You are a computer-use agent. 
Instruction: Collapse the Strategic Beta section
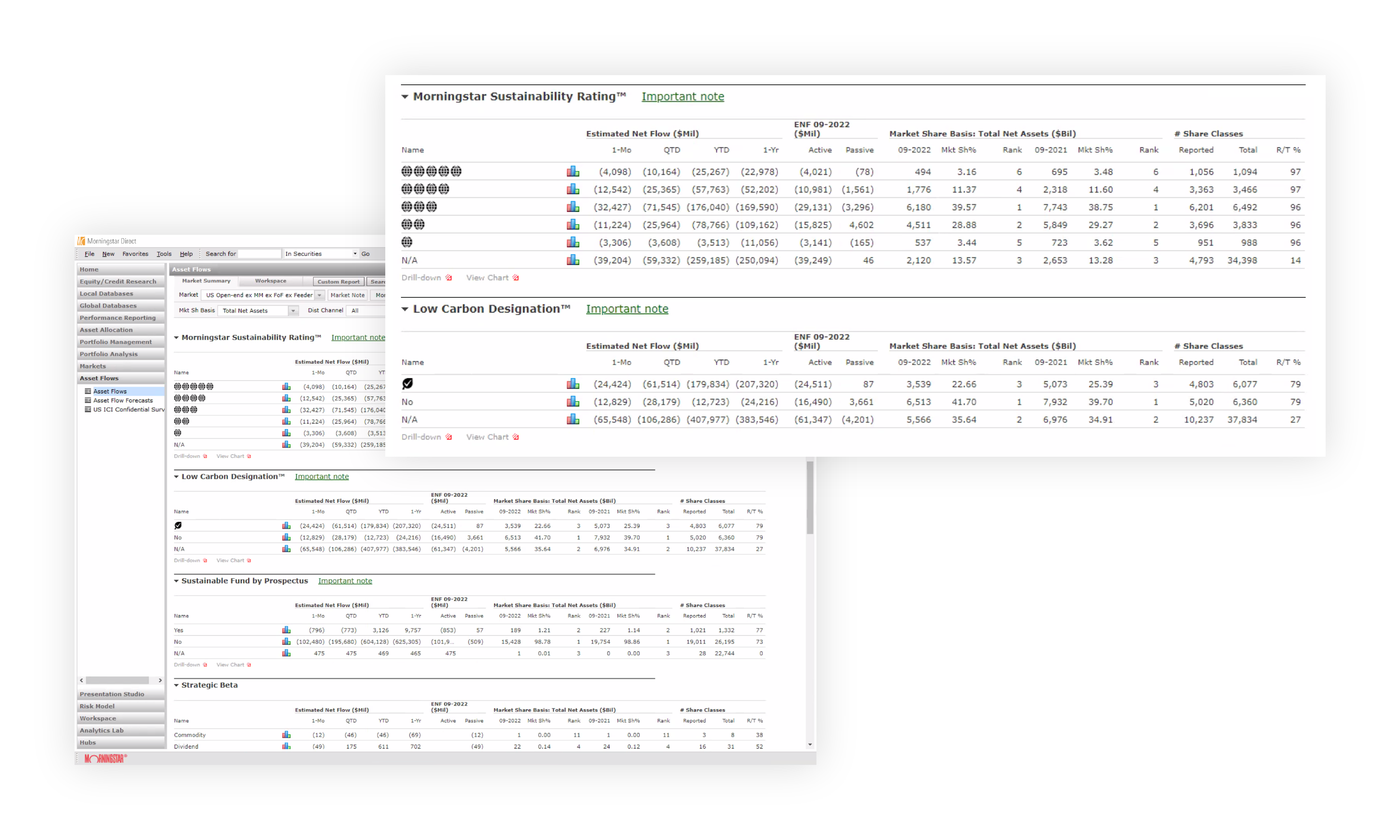[177, 685]
